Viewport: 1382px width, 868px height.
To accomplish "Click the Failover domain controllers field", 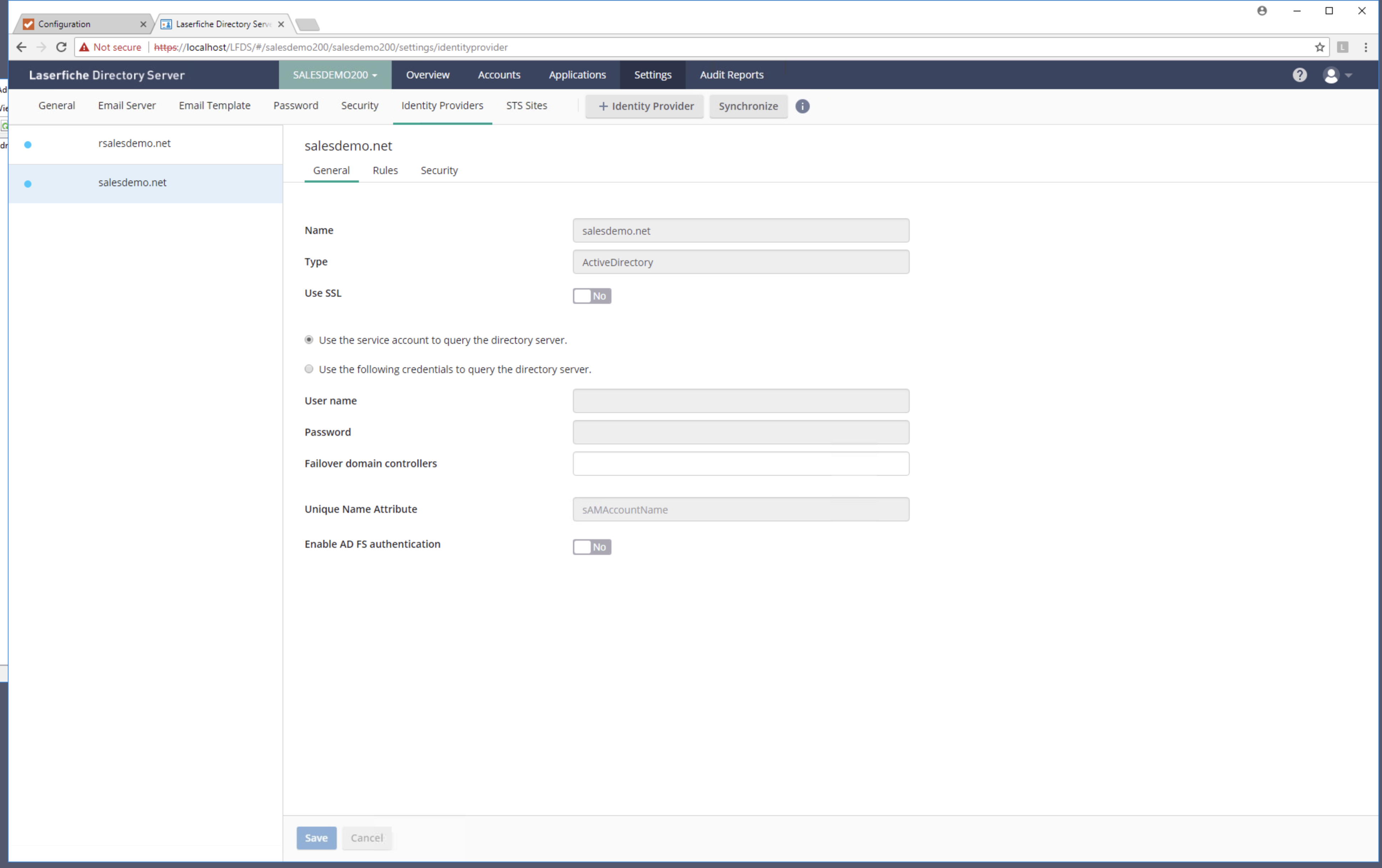I will tap(740, 464).
